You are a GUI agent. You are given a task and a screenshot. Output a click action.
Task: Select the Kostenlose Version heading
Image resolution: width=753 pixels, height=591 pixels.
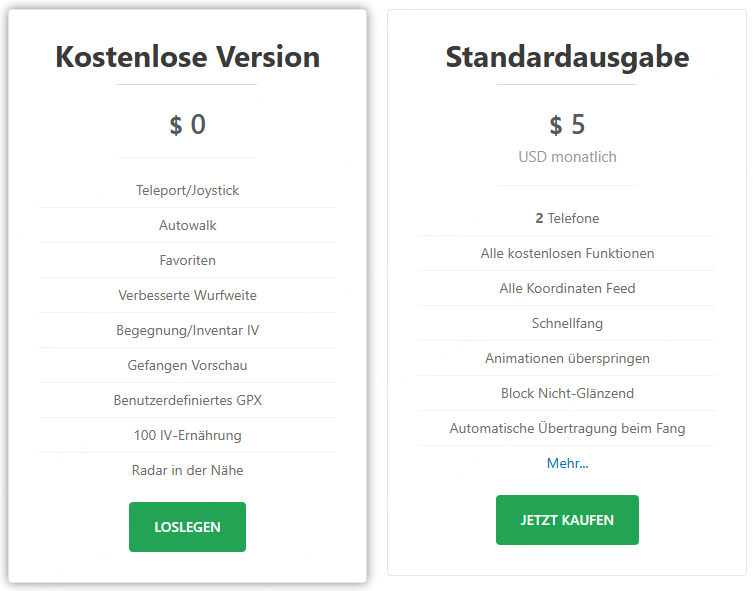pyautogui.click(x=187, y=56)
